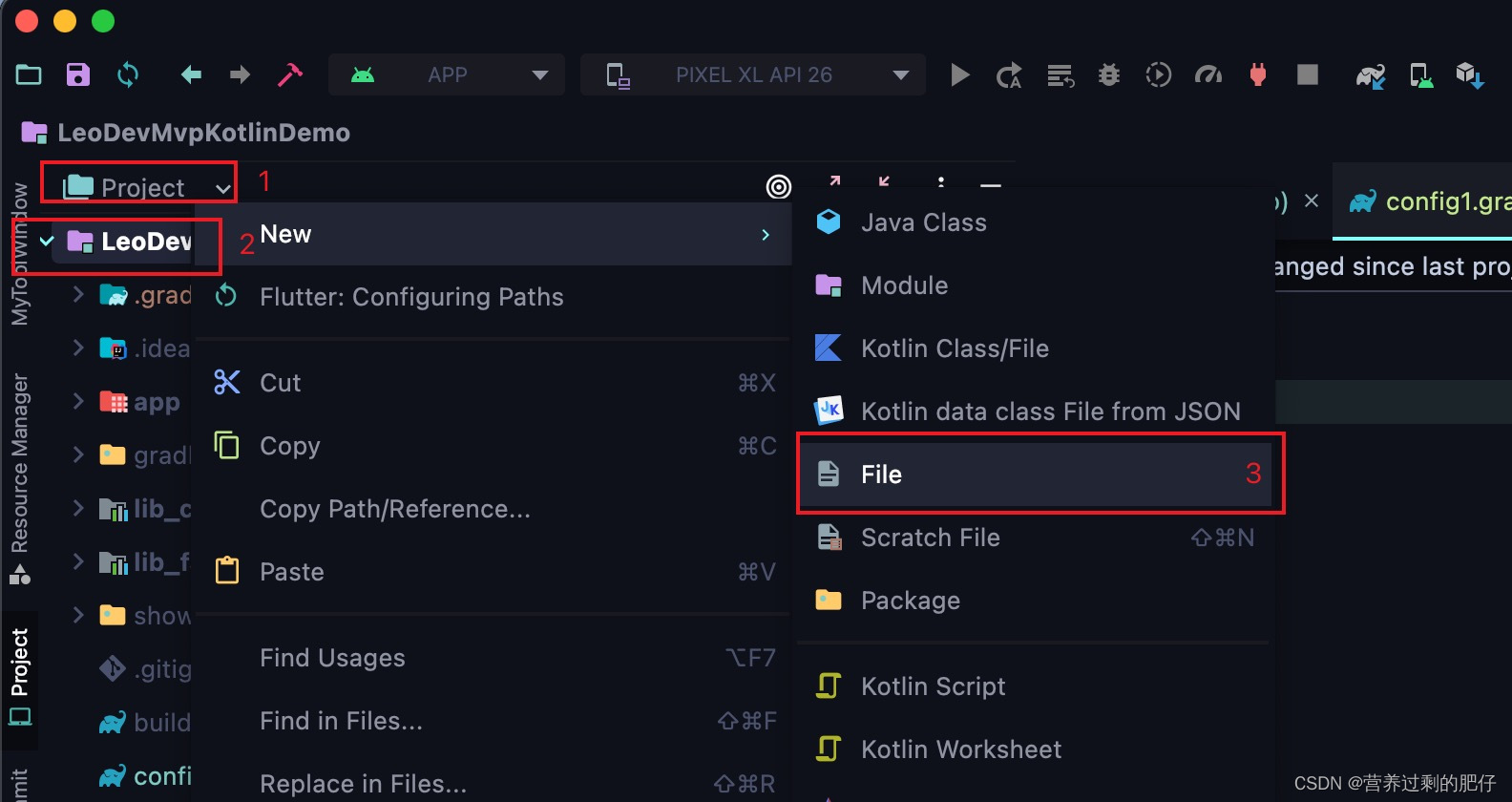The image size is (1512, 802).
Task: Expand the show folder
Action: pos(78,616)
